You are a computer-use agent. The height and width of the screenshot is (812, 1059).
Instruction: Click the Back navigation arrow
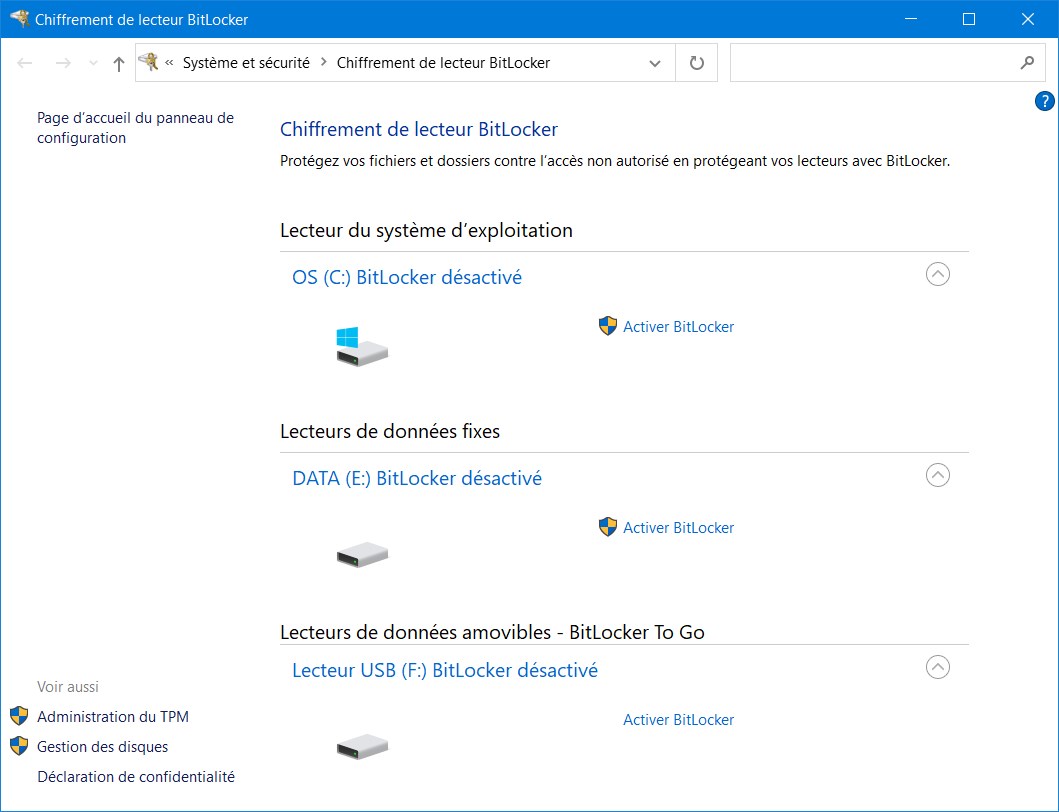click(x=25, y=63)
